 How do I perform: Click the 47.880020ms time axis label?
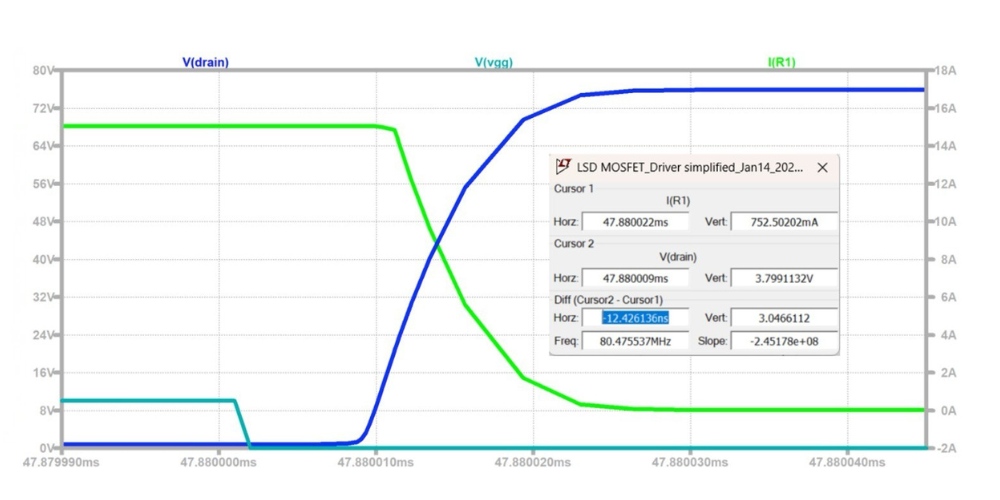[x=533, y=462]
